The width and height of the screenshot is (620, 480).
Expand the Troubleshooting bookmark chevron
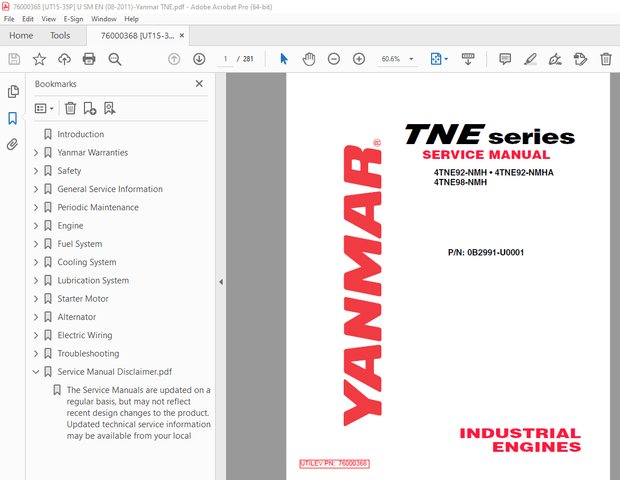pyautogui.click(x=36, y=353)
